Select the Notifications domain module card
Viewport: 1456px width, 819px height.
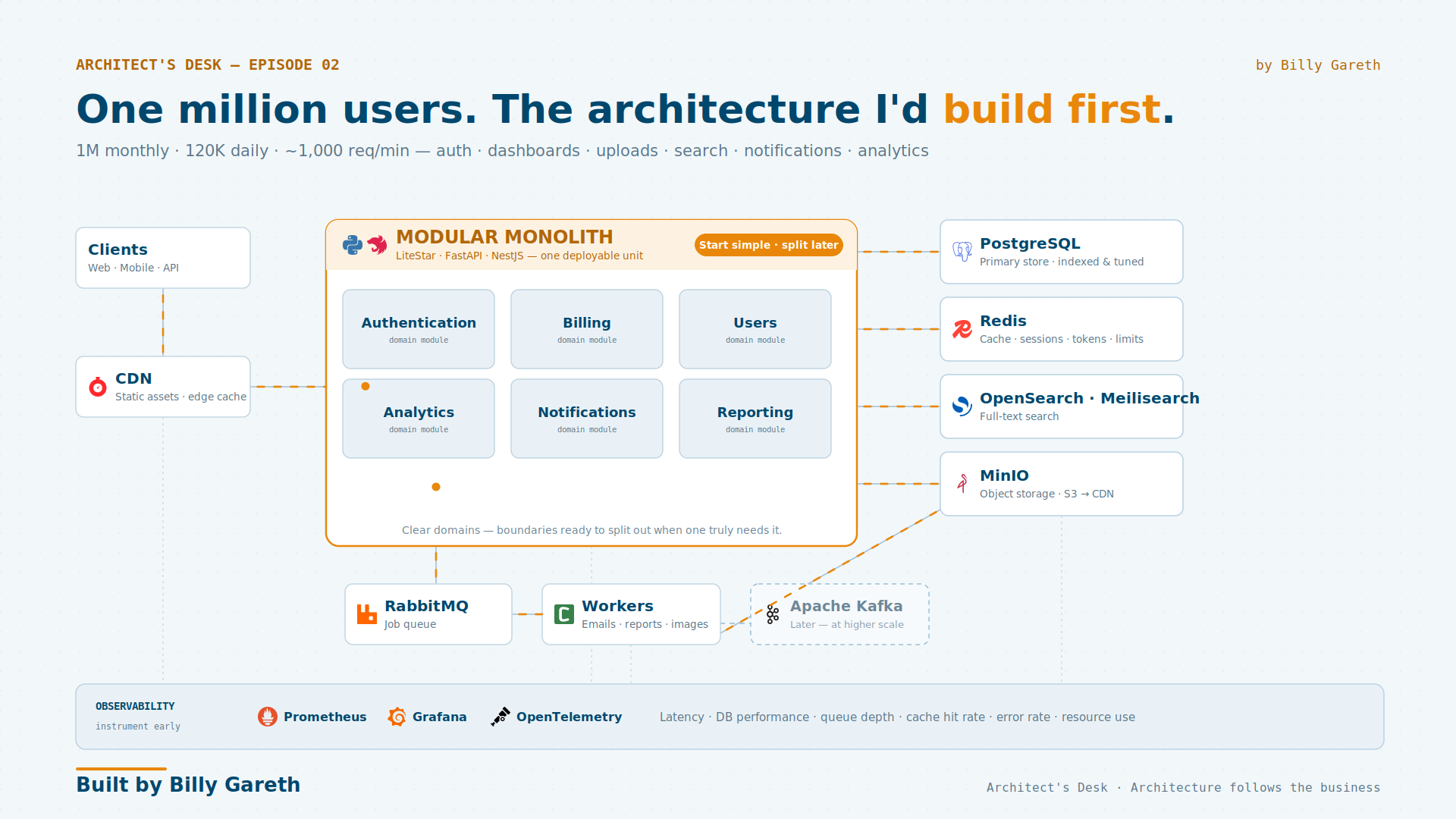click(x=587, y=419)
